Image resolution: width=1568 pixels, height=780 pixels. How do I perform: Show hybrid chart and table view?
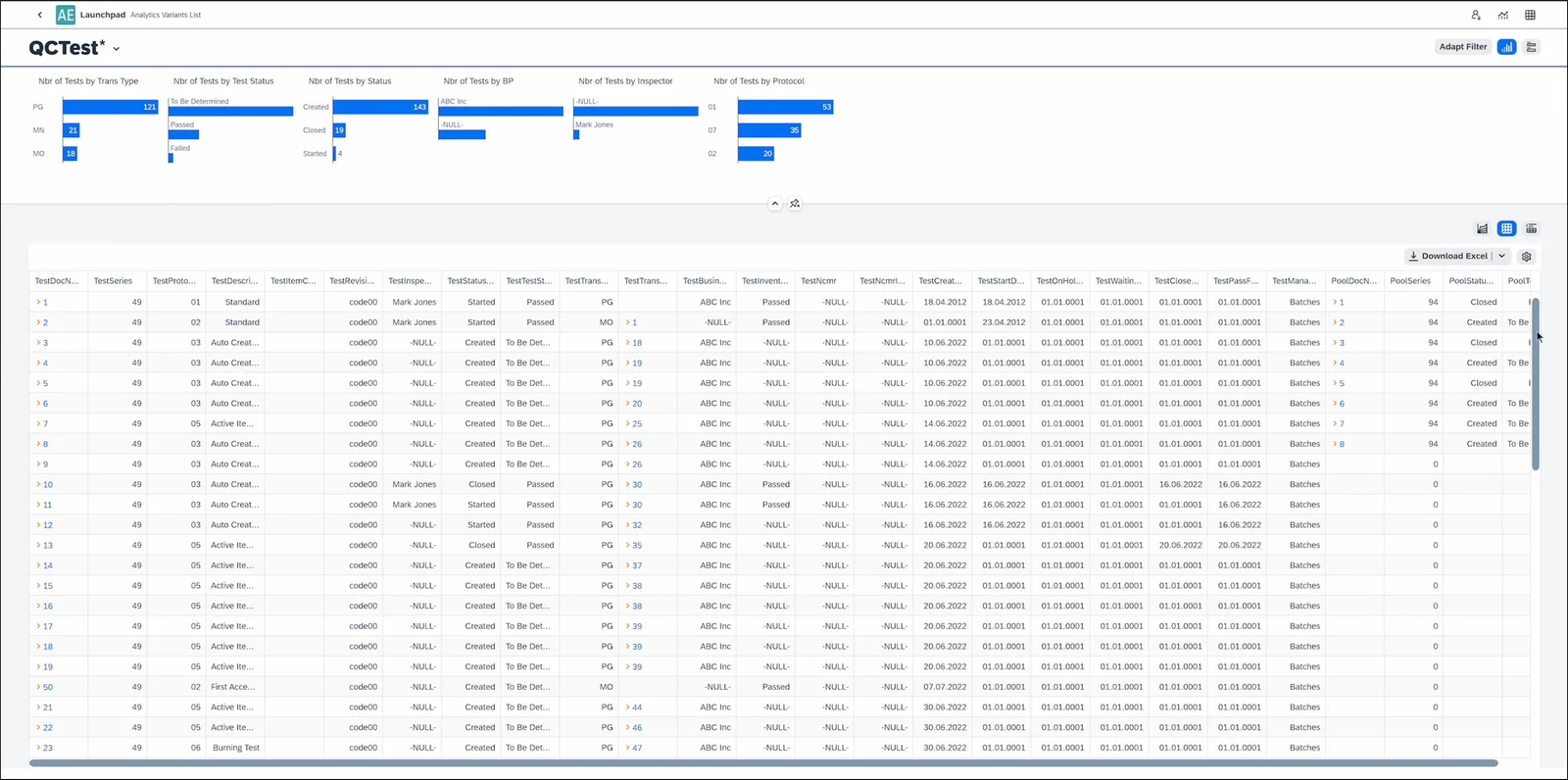click(1532, 228)
